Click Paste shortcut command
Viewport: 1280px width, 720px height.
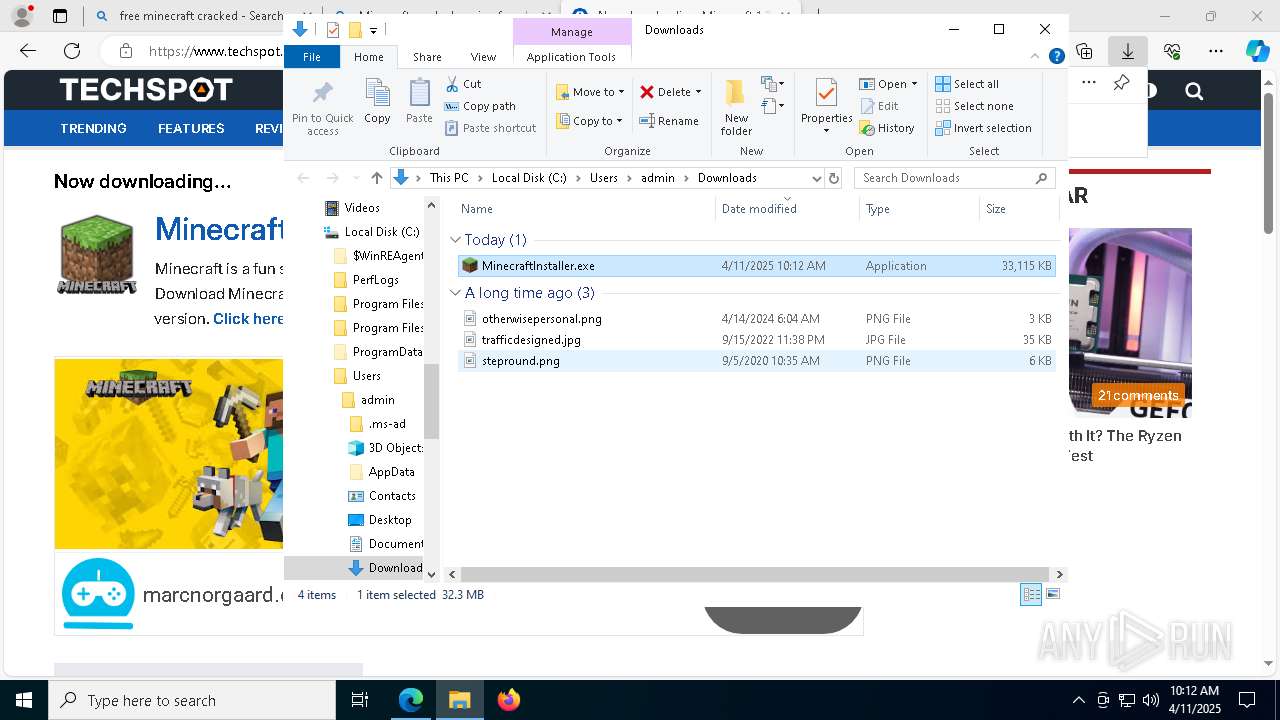(x=490, y=128)
